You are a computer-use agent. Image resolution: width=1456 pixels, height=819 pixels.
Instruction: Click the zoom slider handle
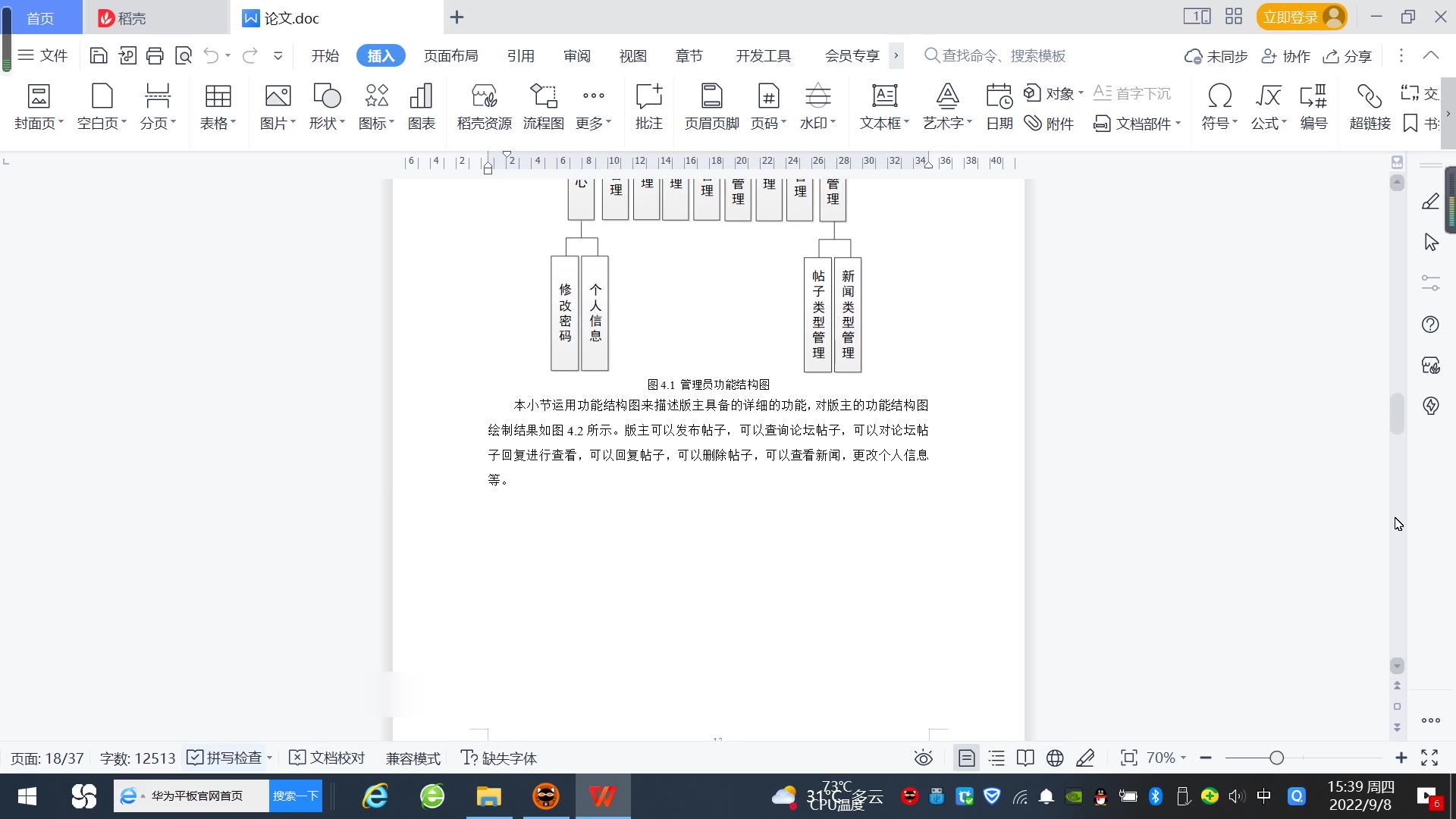click(x=1276, y=758)
